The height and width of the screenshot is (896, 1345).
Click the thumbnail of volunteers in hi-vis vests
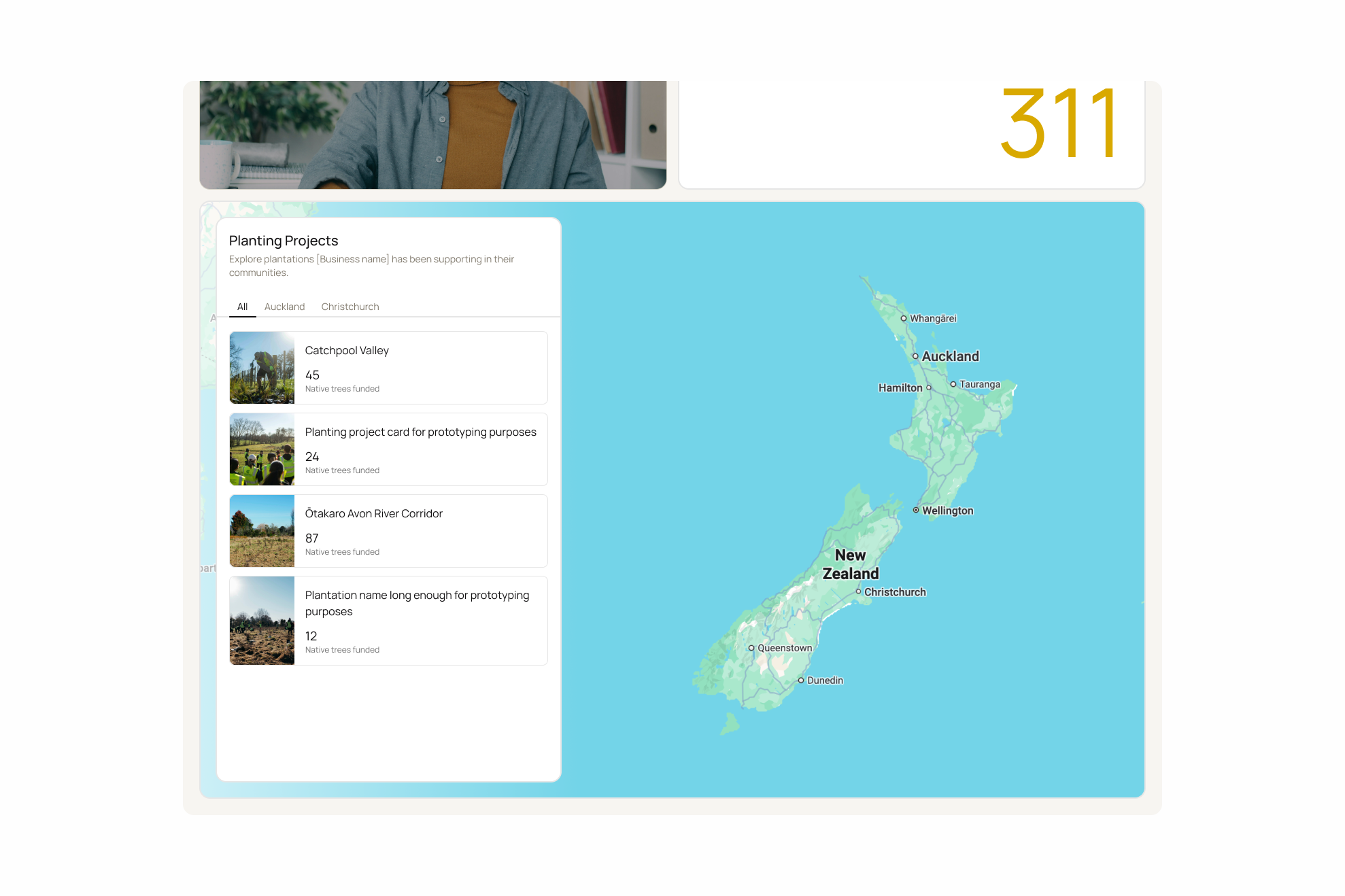(262, 449)
